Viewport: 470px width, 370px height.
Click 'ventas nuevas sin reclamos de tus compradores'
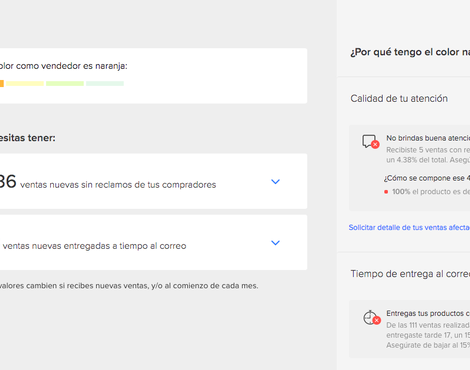point(118,185)
